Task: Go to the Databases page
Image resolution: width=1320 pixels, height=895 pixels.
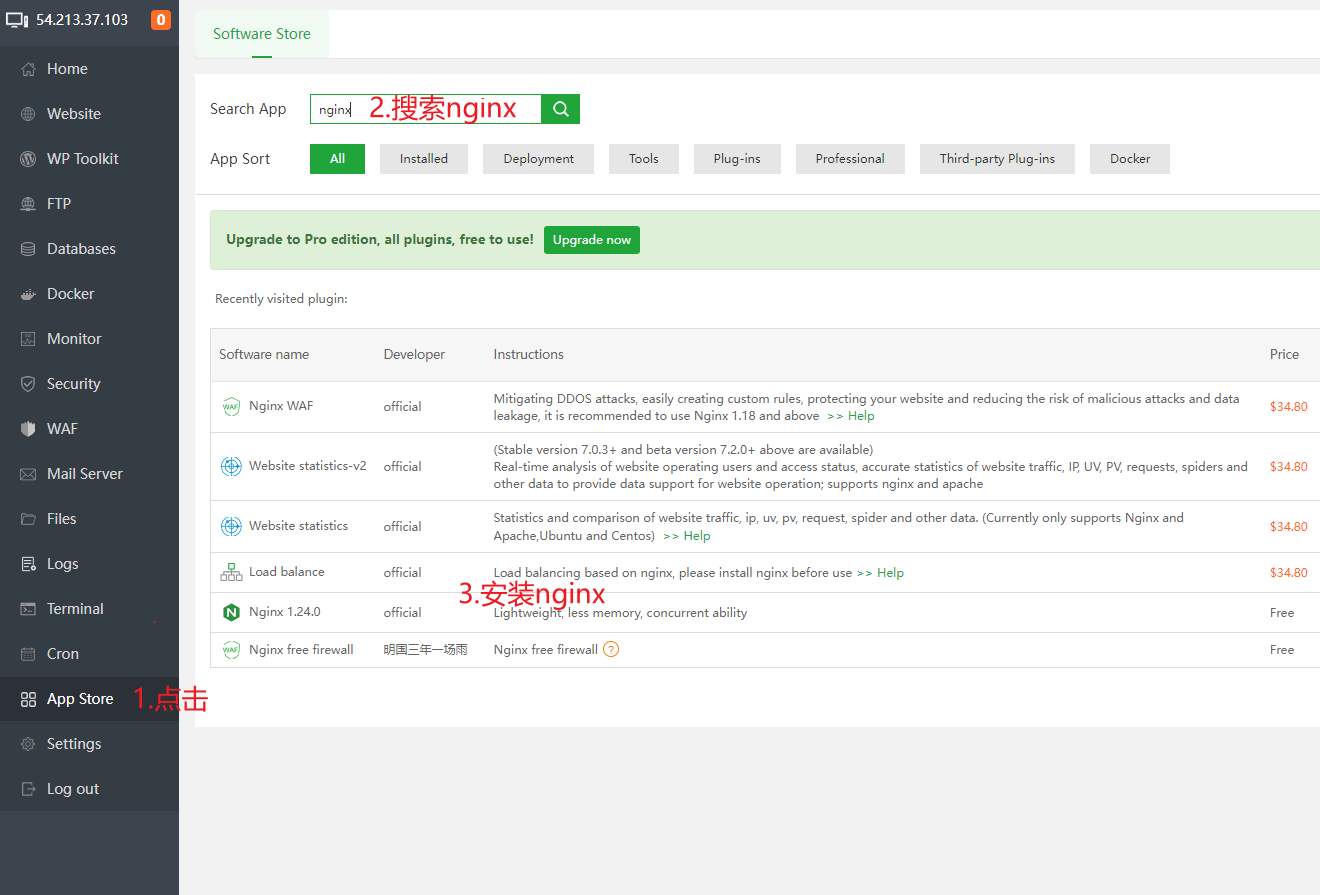Action: (x=81, y=249)
